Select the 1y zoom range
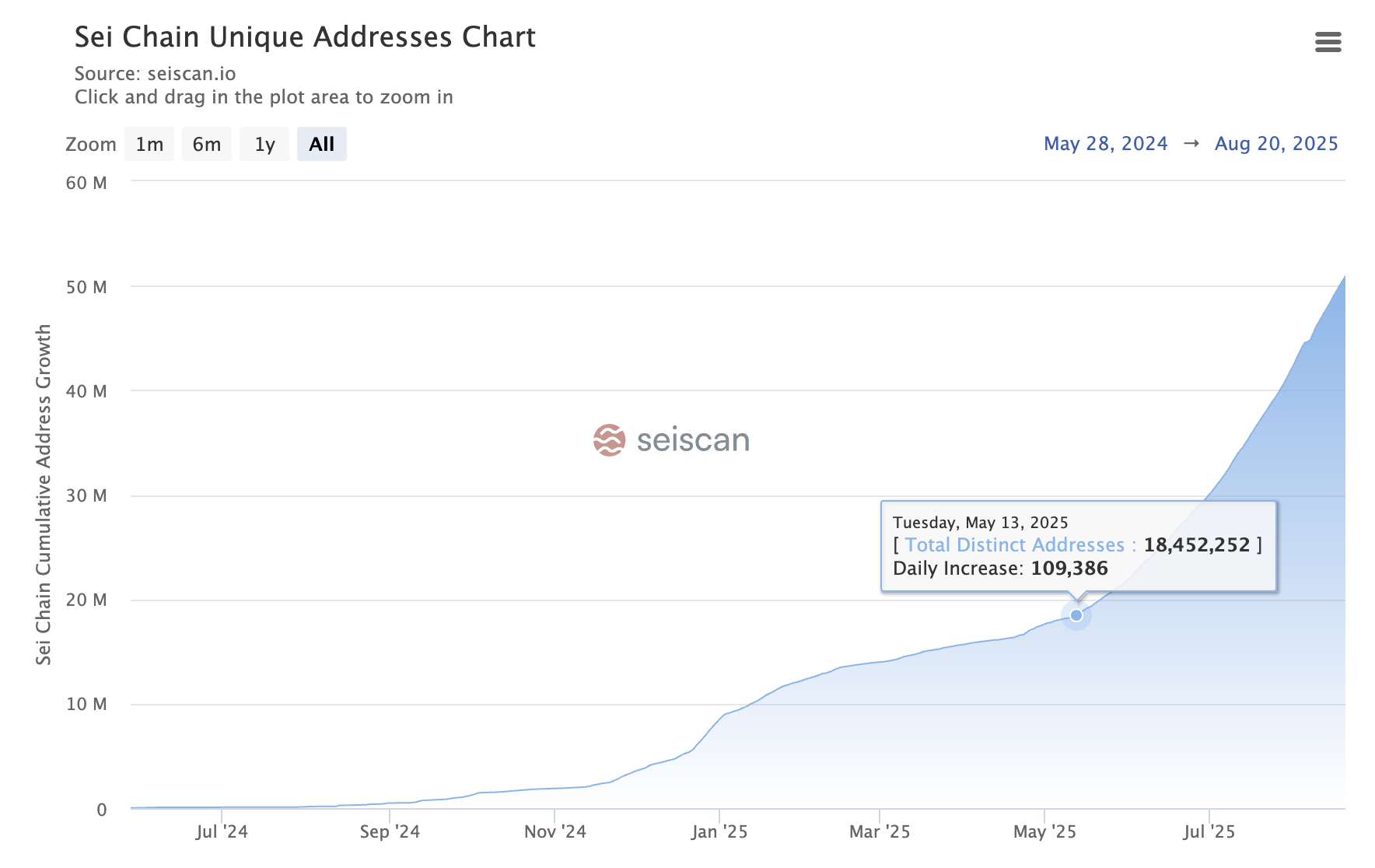The height and width of the screenshot is (868, 1375). pos(264,145)
